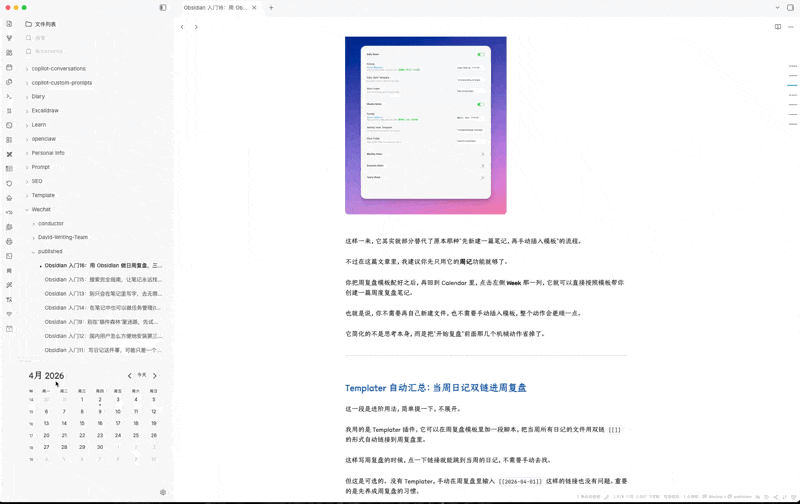Go to next month in the calendar
The height and width of the screenshot is (504, 800).
pos(155,376)
